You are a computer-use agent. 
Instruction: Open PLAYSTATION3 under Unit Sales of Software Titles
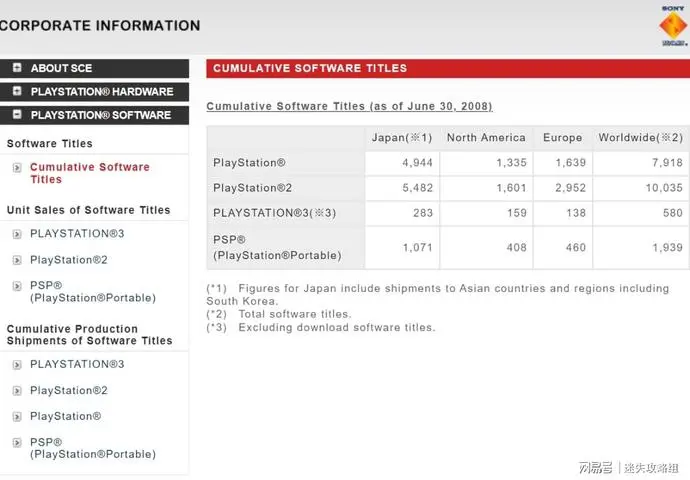[77, 234]
